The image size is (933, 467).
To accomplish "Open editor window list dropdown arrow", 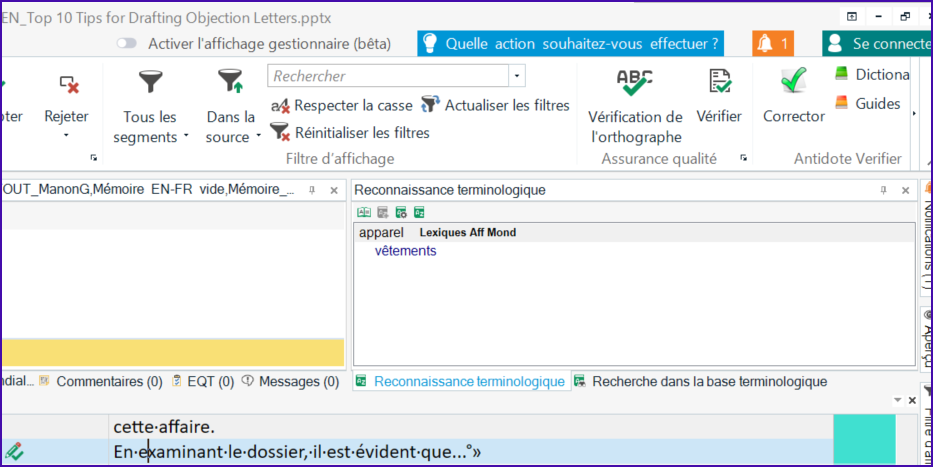I will (898, 401).
